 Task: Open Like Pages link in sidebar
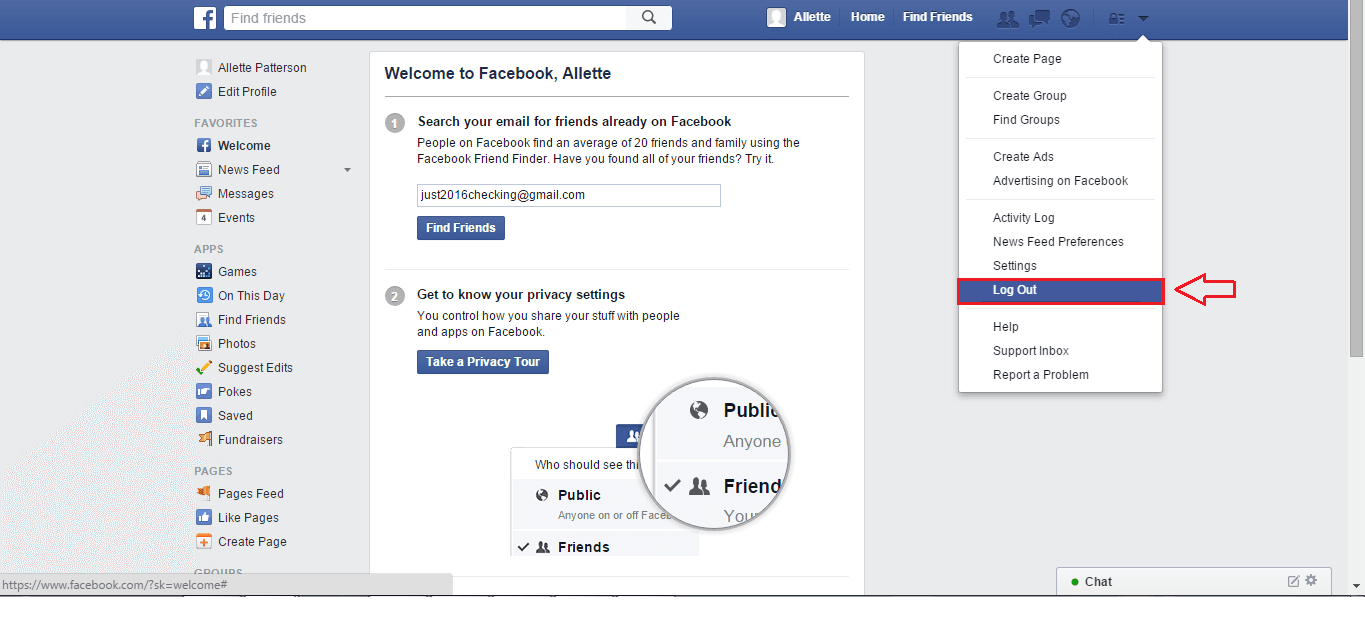(x=248, y=518)
